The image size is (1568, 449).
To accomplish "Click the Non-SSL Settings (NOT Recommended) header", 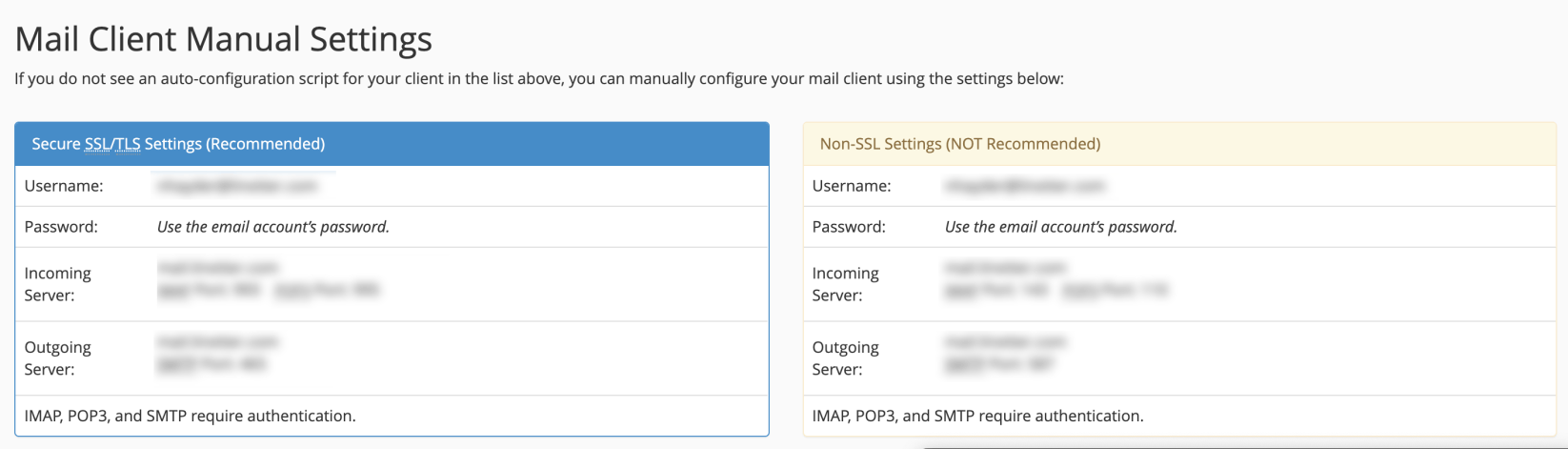I will (x=959, y=144).
